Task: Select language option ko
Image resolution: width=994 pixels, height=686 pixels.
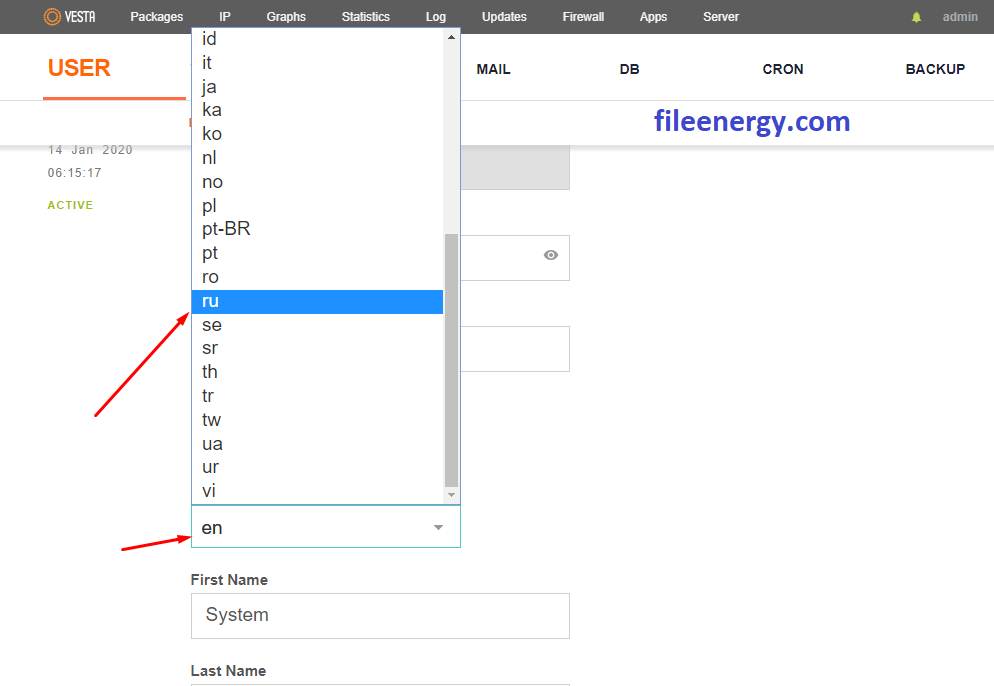Action: (x=317, y=134)
